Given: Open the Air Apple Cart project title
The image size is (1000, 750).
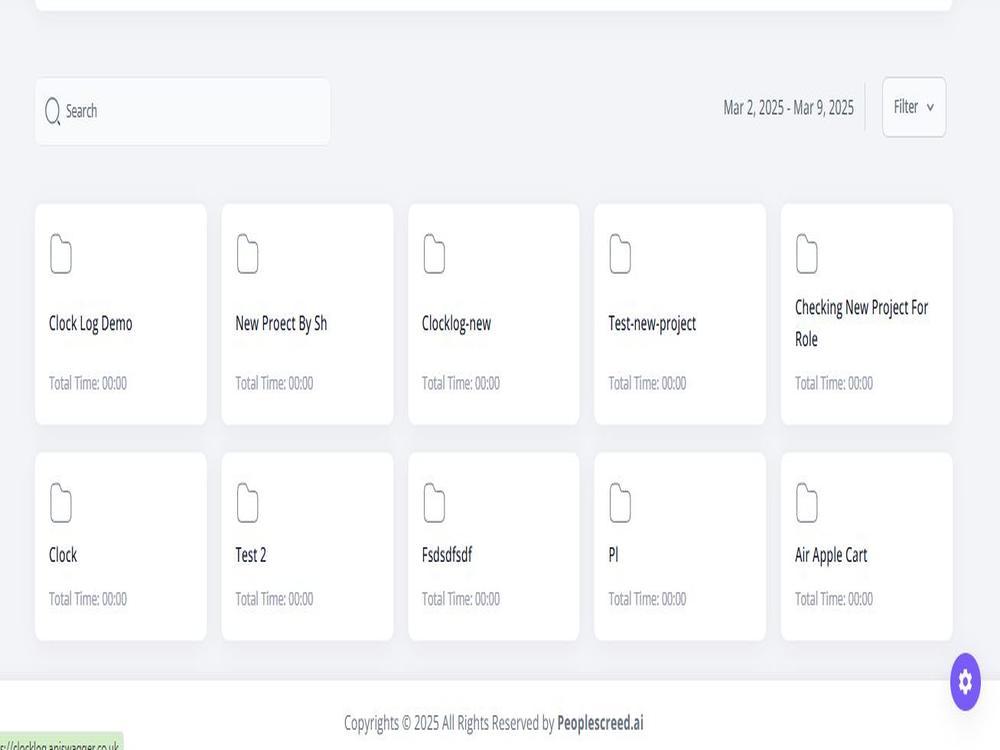Looking at the screenshot, I should coord(831,555).
